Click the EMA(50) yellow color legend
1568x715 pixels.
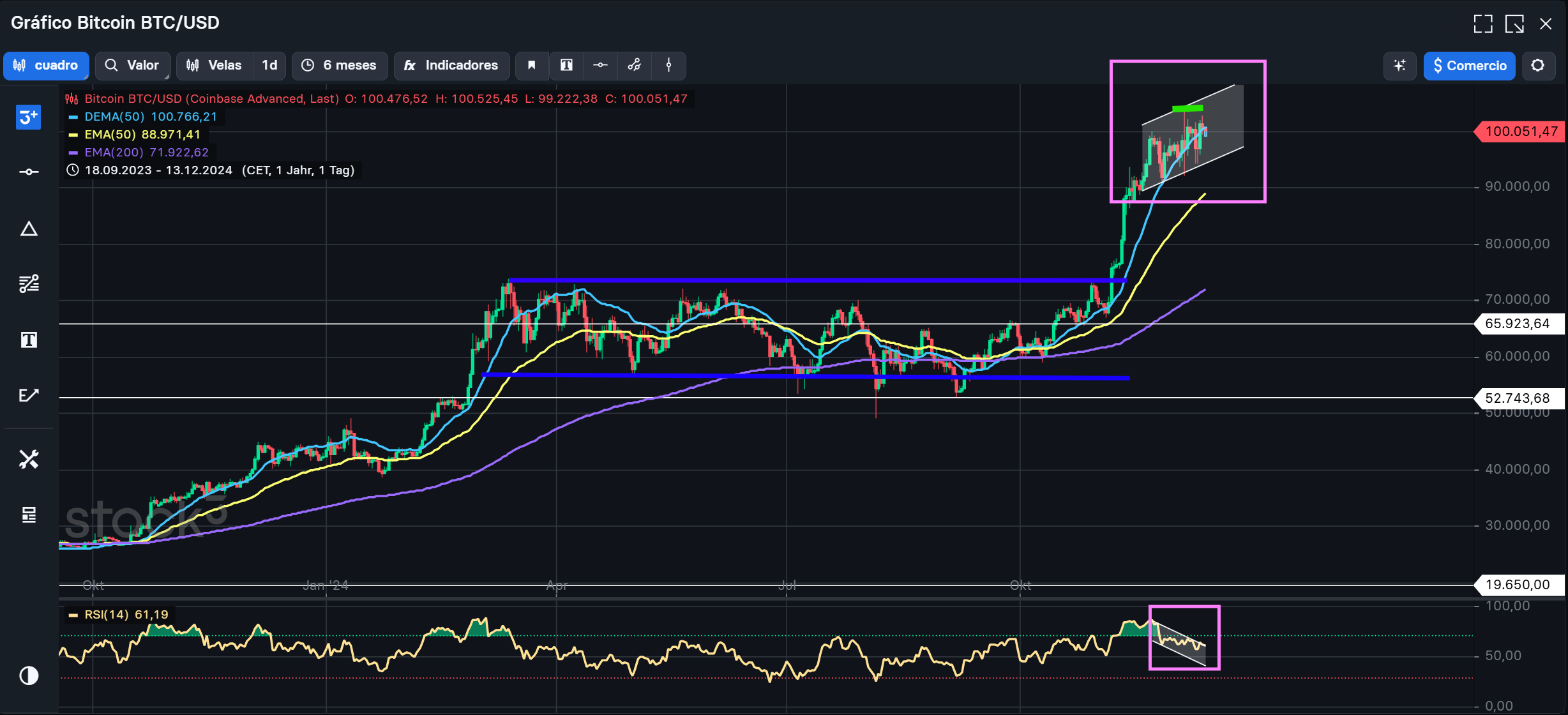coord(73,135)
